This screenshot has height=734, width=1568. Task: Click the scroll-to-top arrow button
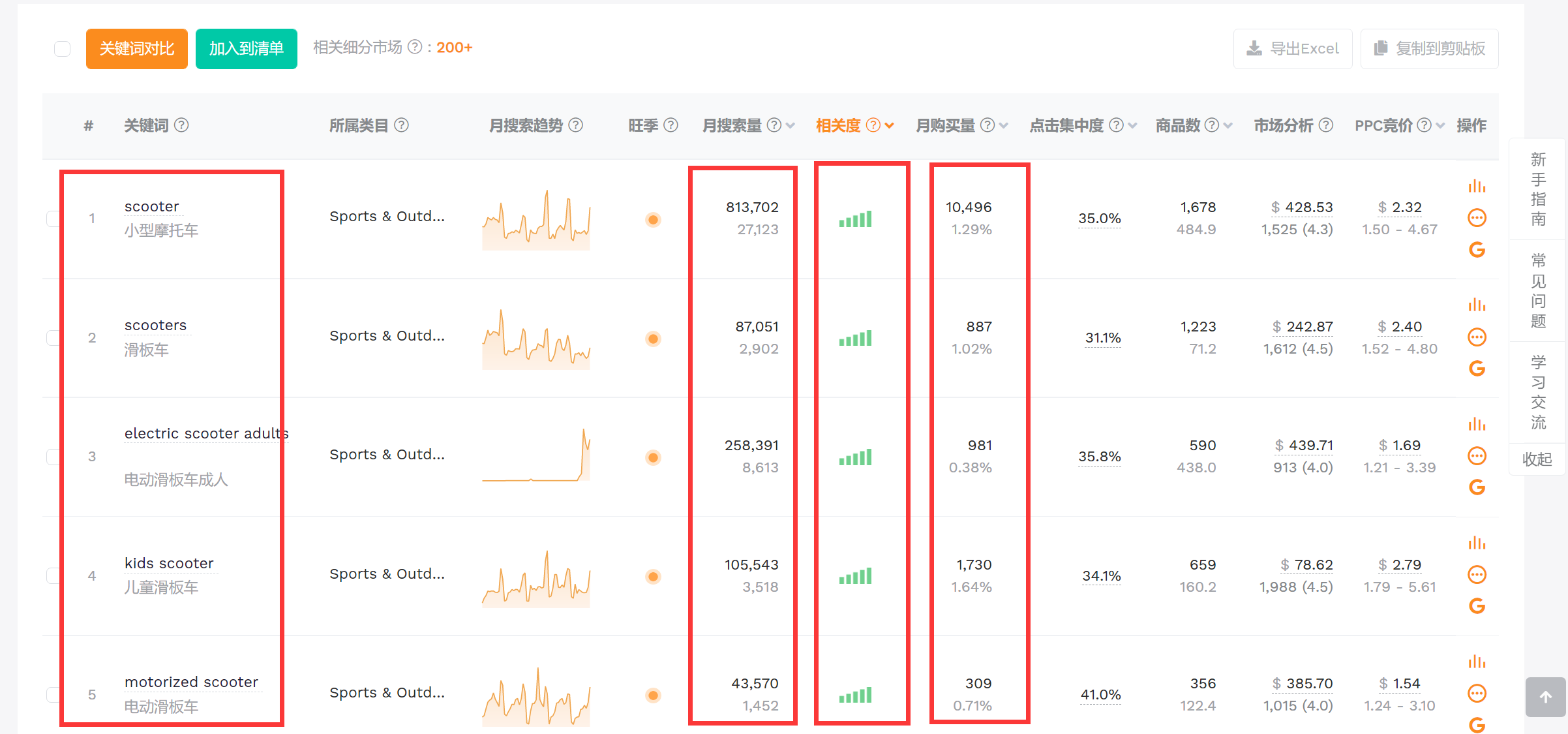click(1545, 697)
